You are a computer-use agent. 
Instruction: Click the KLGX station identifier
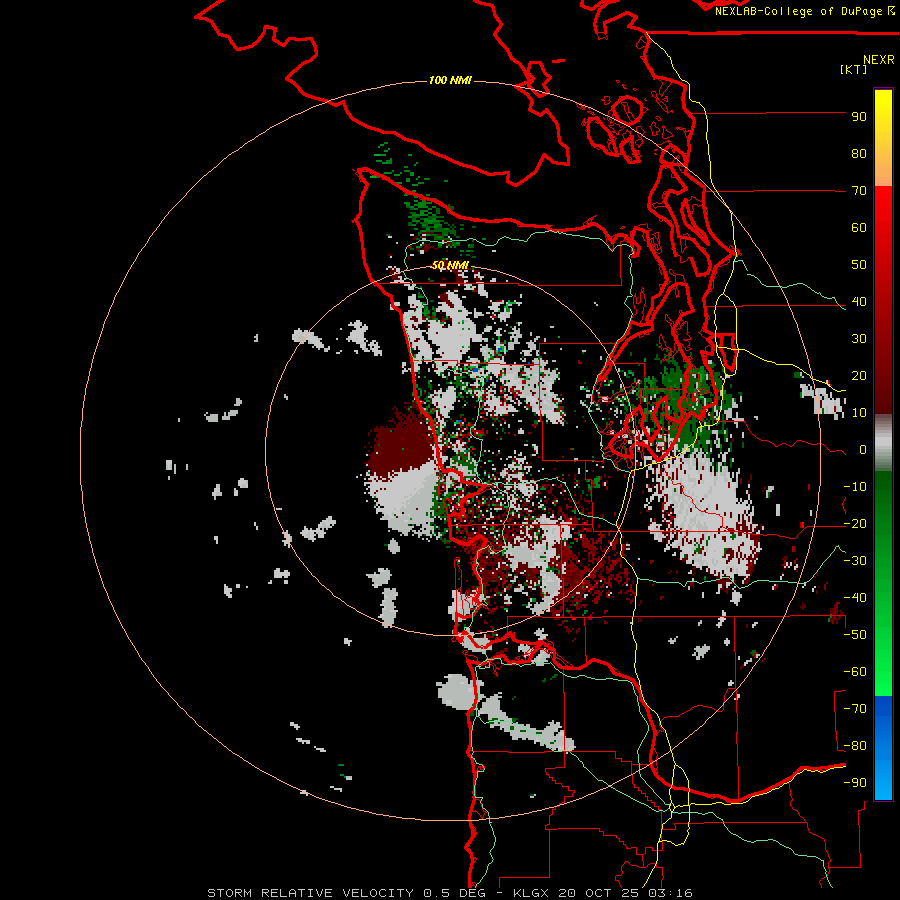[x=532, y=893]
